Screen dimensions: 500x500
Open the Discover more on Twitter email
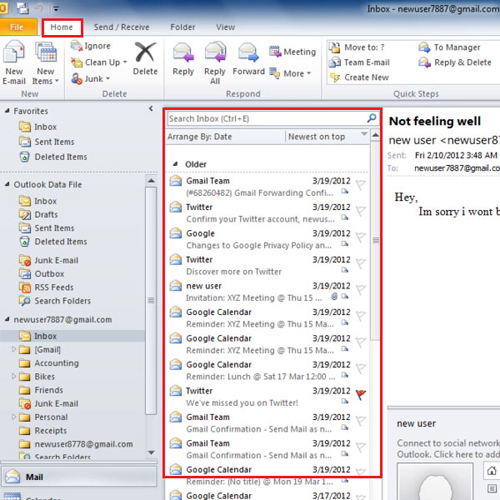tap(268, 265)
